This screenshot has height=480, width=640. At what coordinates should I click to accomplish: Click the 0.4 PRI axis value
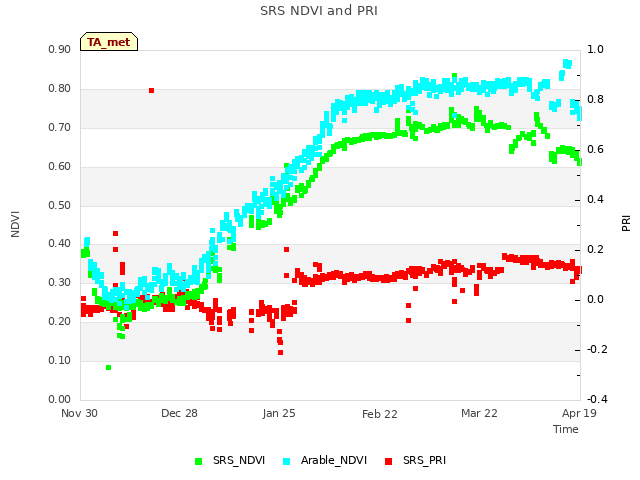click(595, 200)
